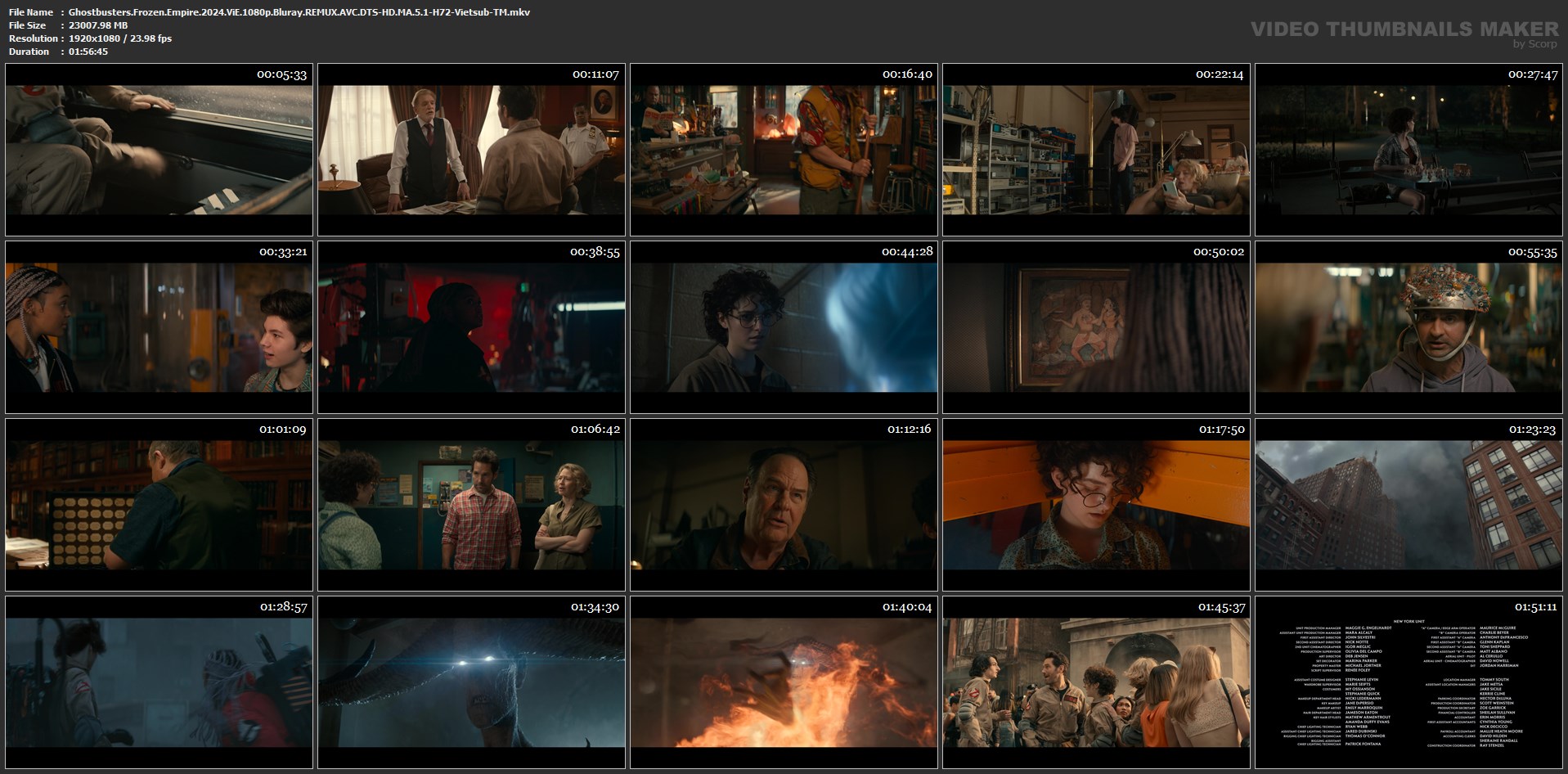Open the fire frame at 01:40:04
Image resolution: width=1568 pixels, height=774 pixels.
point(784,682)
